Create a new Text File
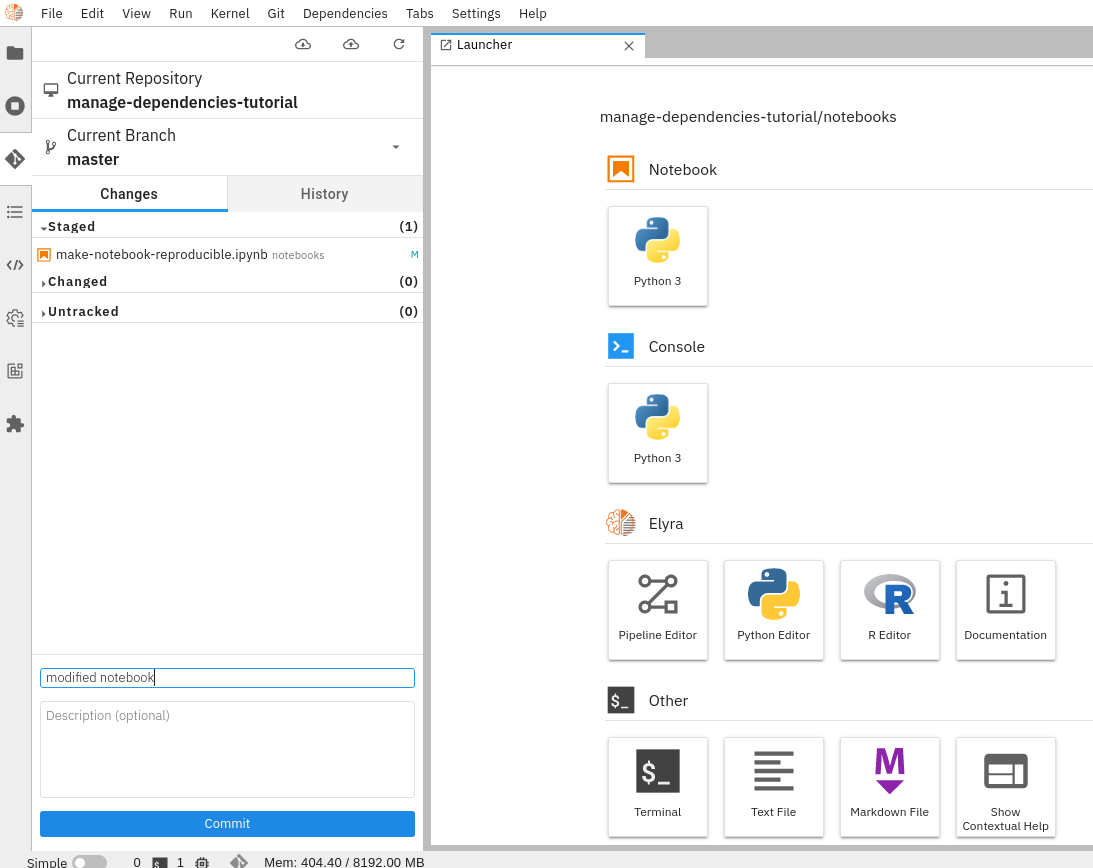 pyautogui.click(x=774, y=787)
